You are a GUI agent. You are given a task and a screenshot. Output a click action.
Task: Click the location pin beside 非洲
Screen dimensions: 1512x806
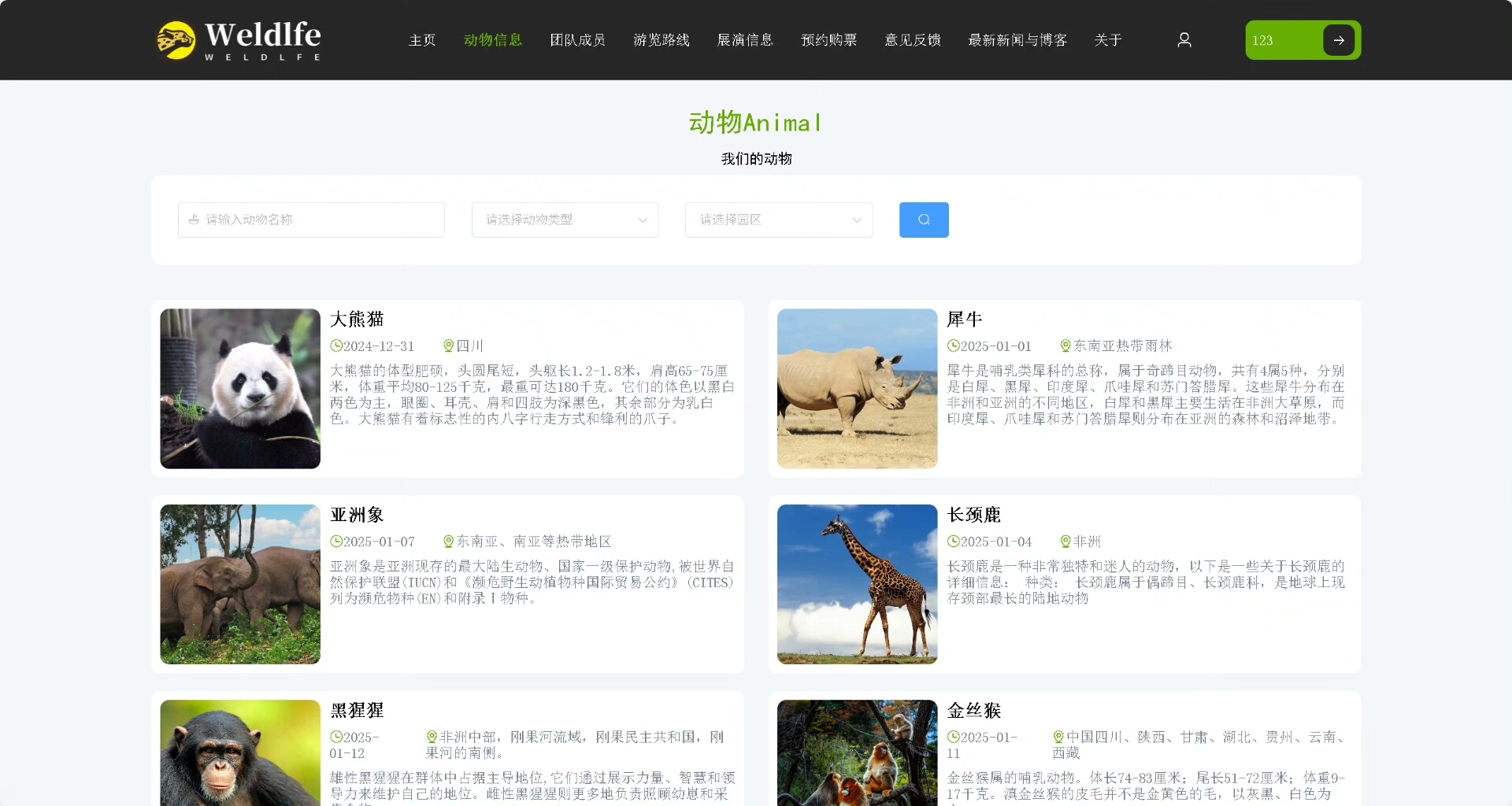tap(1066, 542)
